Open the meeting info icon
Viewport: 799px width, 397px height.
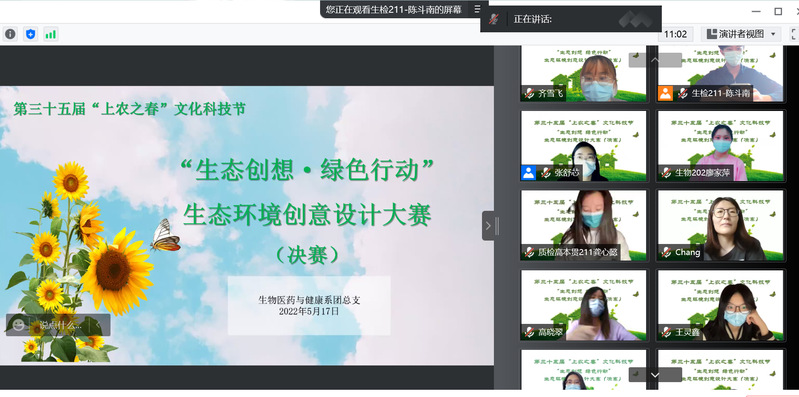click(10, 34)
